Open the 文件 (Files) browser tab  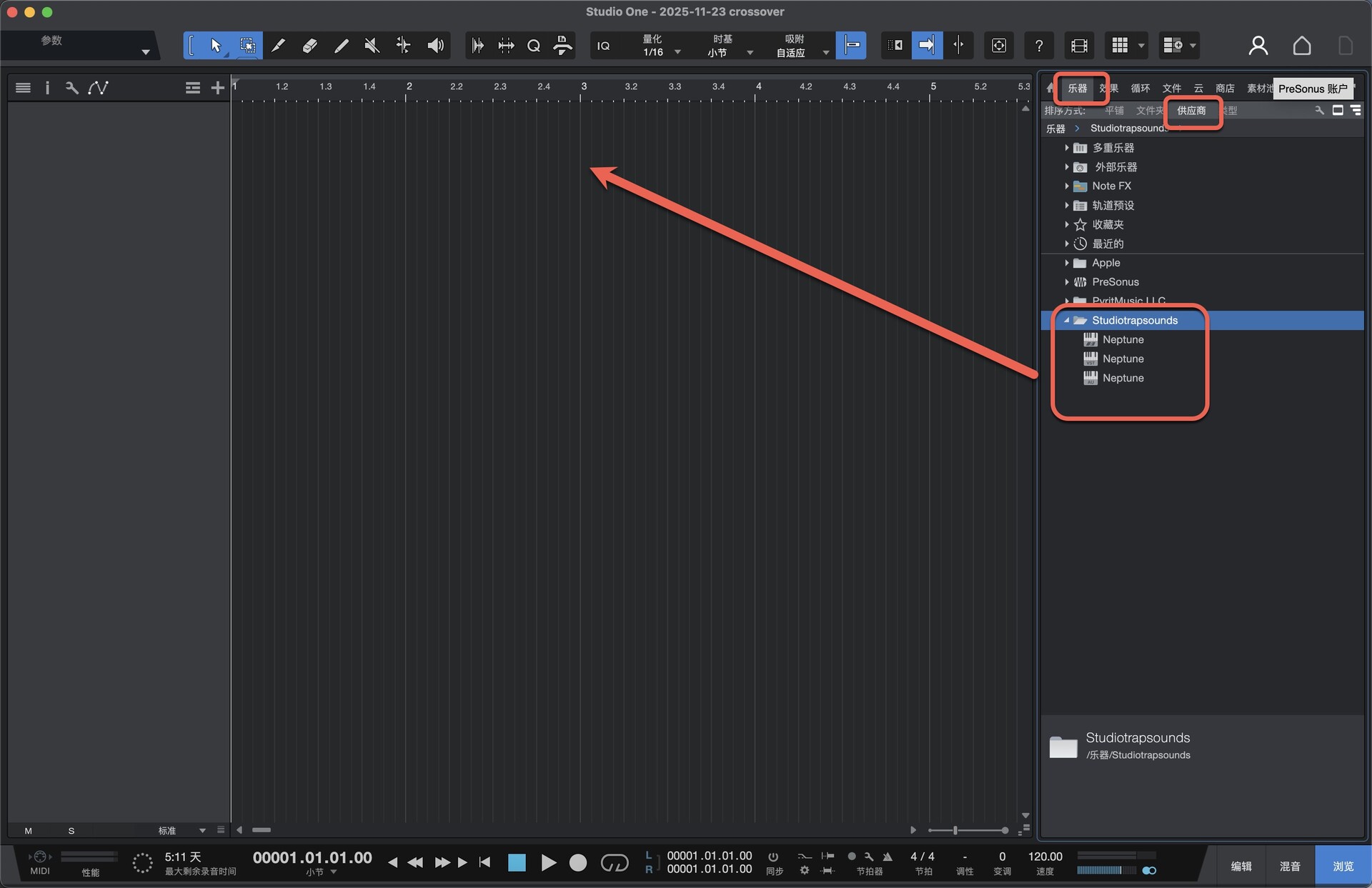1171,89
